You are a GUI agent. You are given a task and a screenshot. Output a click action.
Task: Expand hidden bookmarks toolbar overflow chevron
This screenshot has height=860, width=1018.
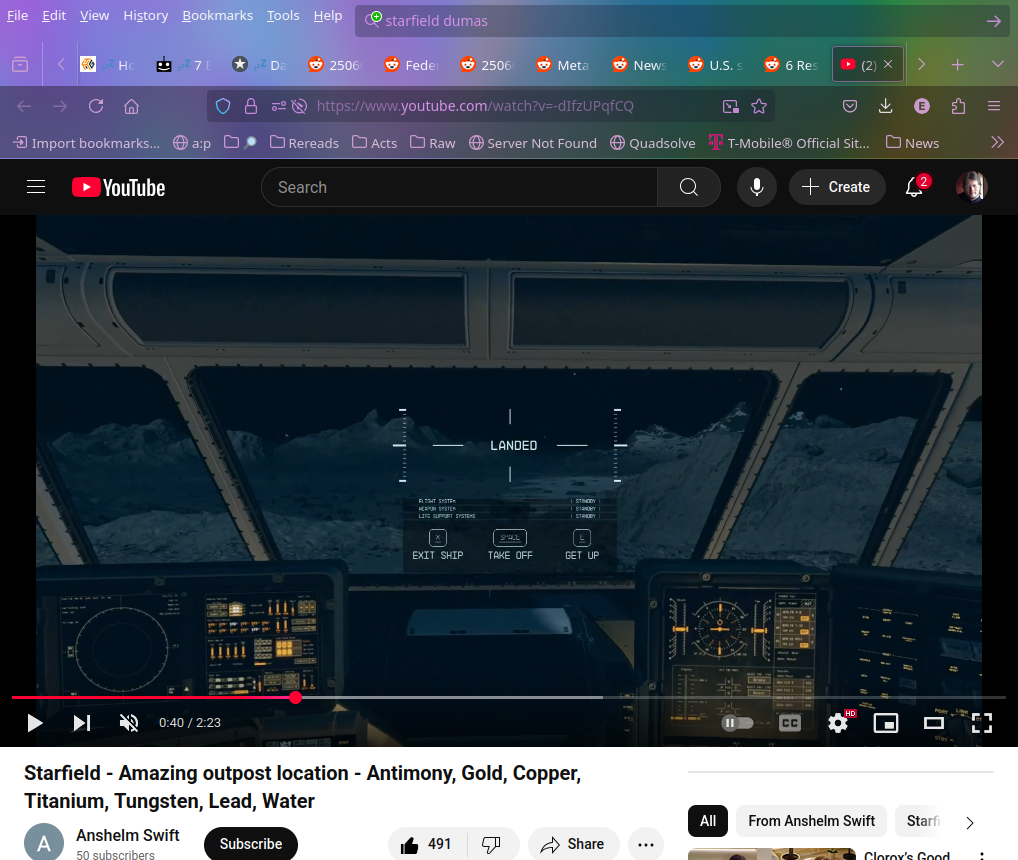click(997, 142)
